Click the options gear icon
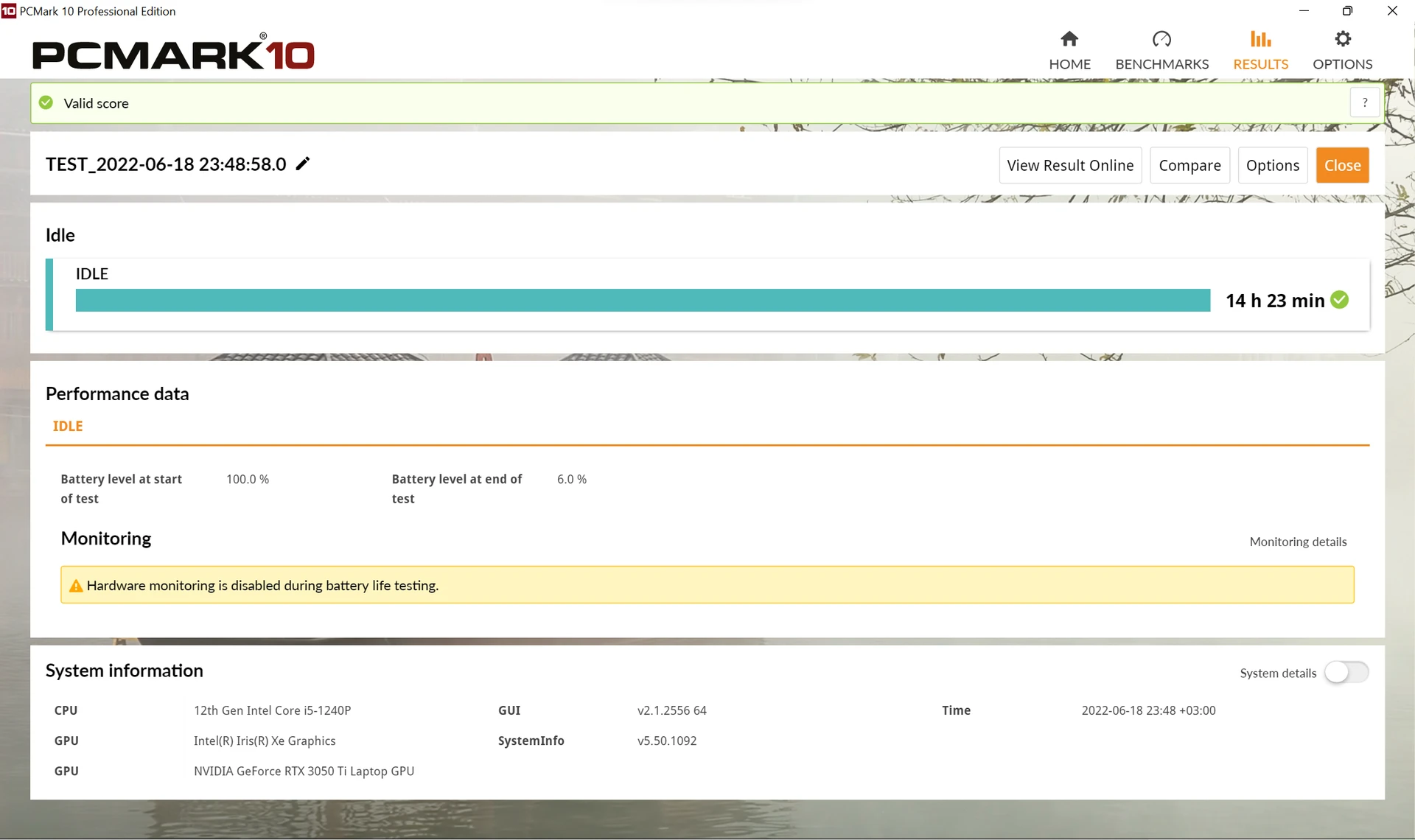The image size is (1415, 840). [x=1343, y=38]
